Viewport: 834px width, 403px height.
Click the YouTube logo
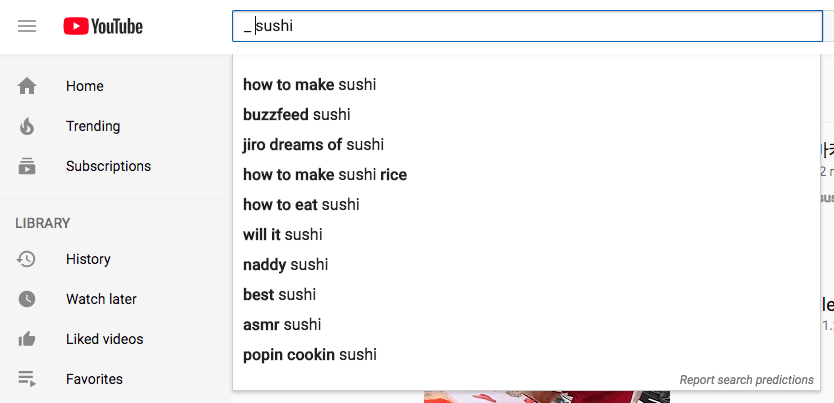(103, 26)
